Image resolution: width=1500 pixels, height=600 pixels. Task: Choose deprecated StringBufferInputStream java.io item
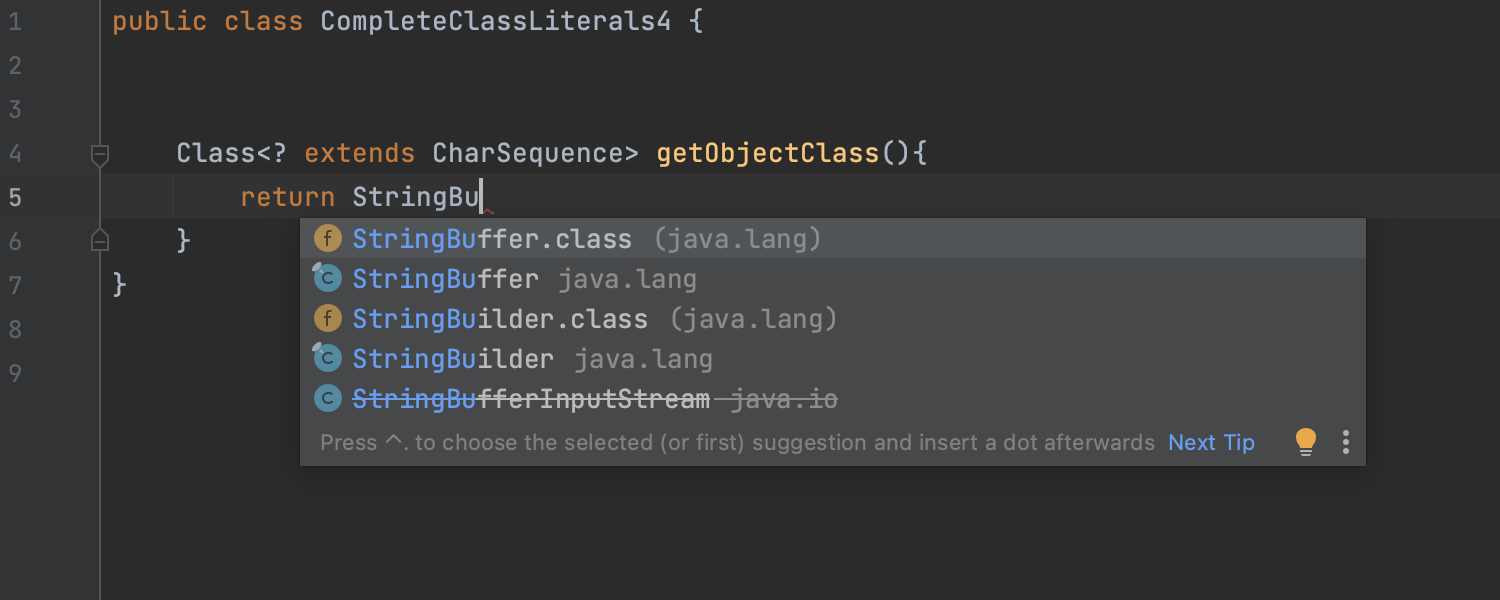pos(832,399)
